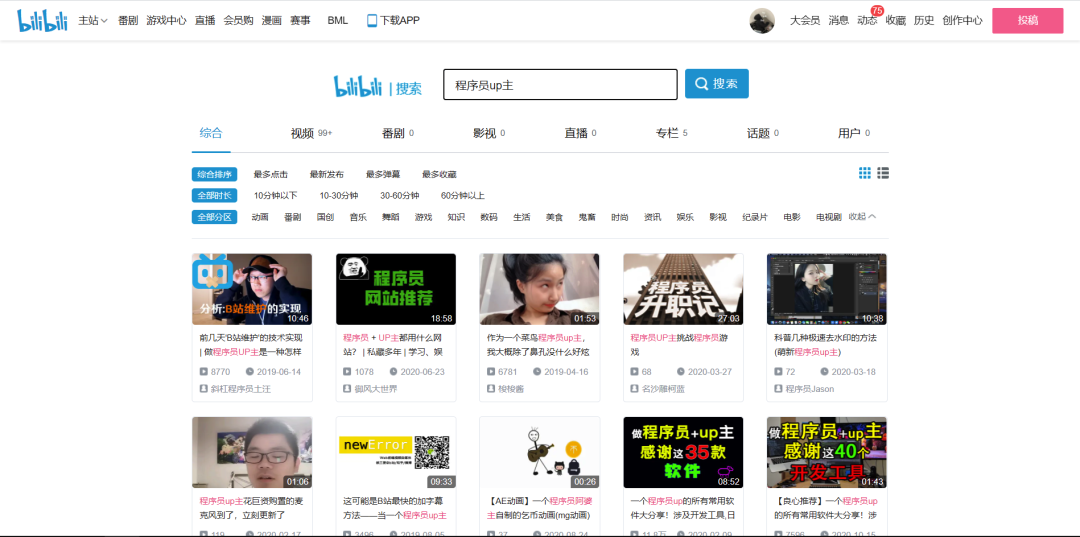Sort results by 最多收藏
The height and width of the screenshot is (537, 1080).
(439, 175)
